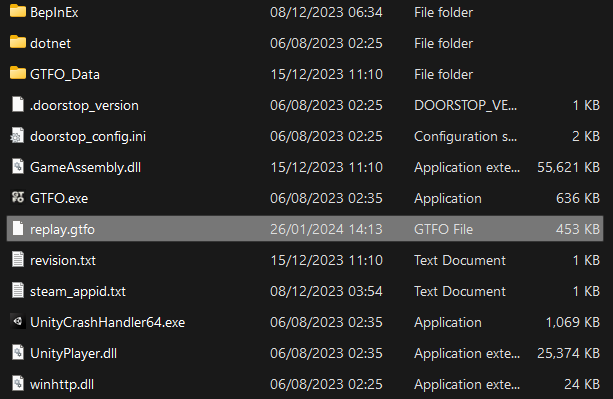Select the GameAssembly.dll file name

(x=85, y=167)
